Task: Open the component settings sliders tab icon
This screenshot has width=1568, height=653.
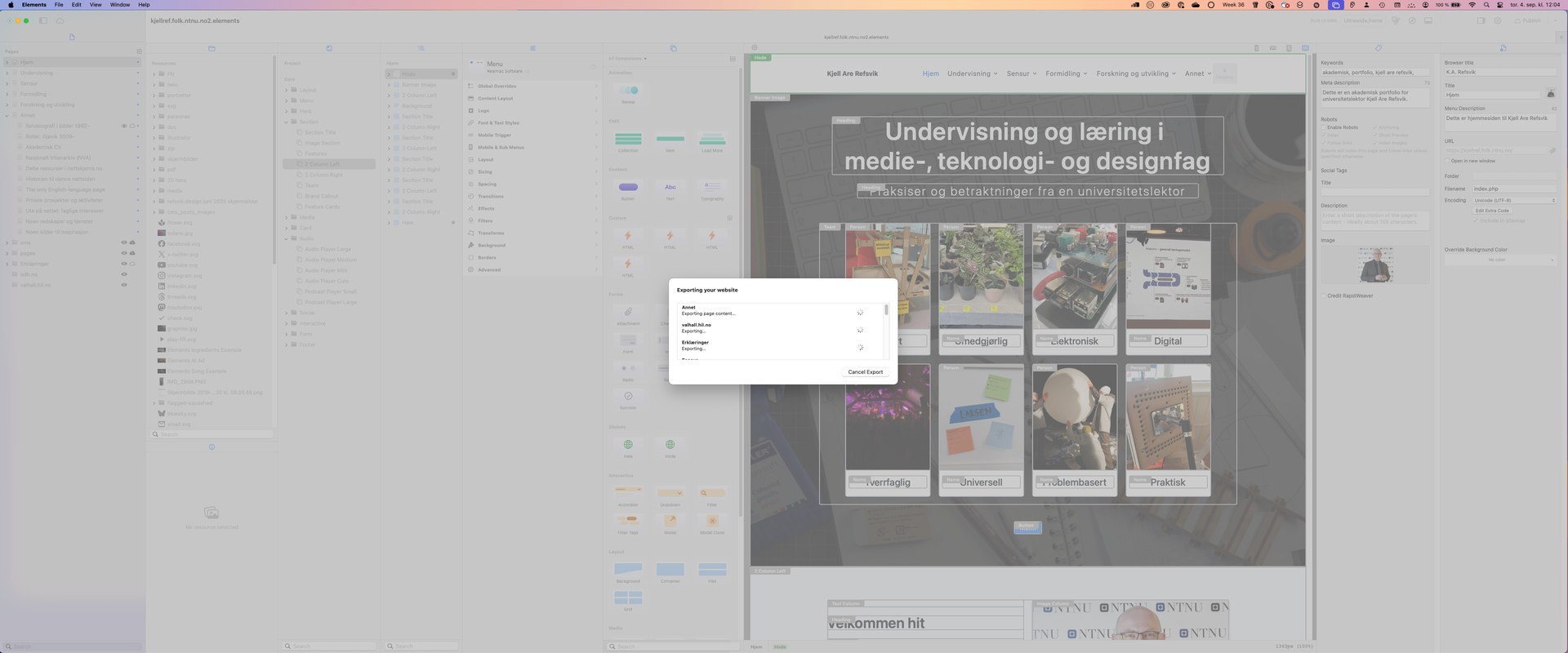Action: [532, 48]
